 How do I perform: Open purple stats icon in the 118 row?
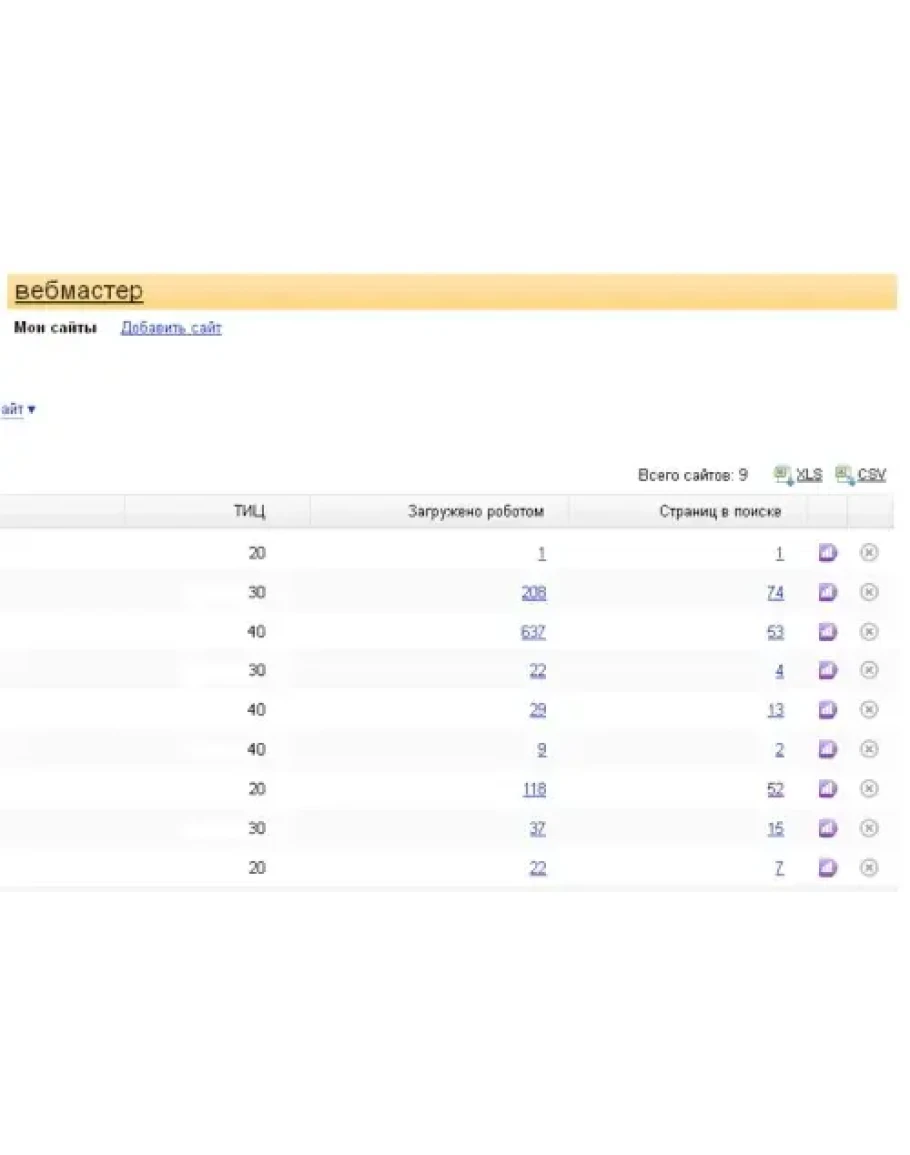pyautogui.click(x=827, y=789)
